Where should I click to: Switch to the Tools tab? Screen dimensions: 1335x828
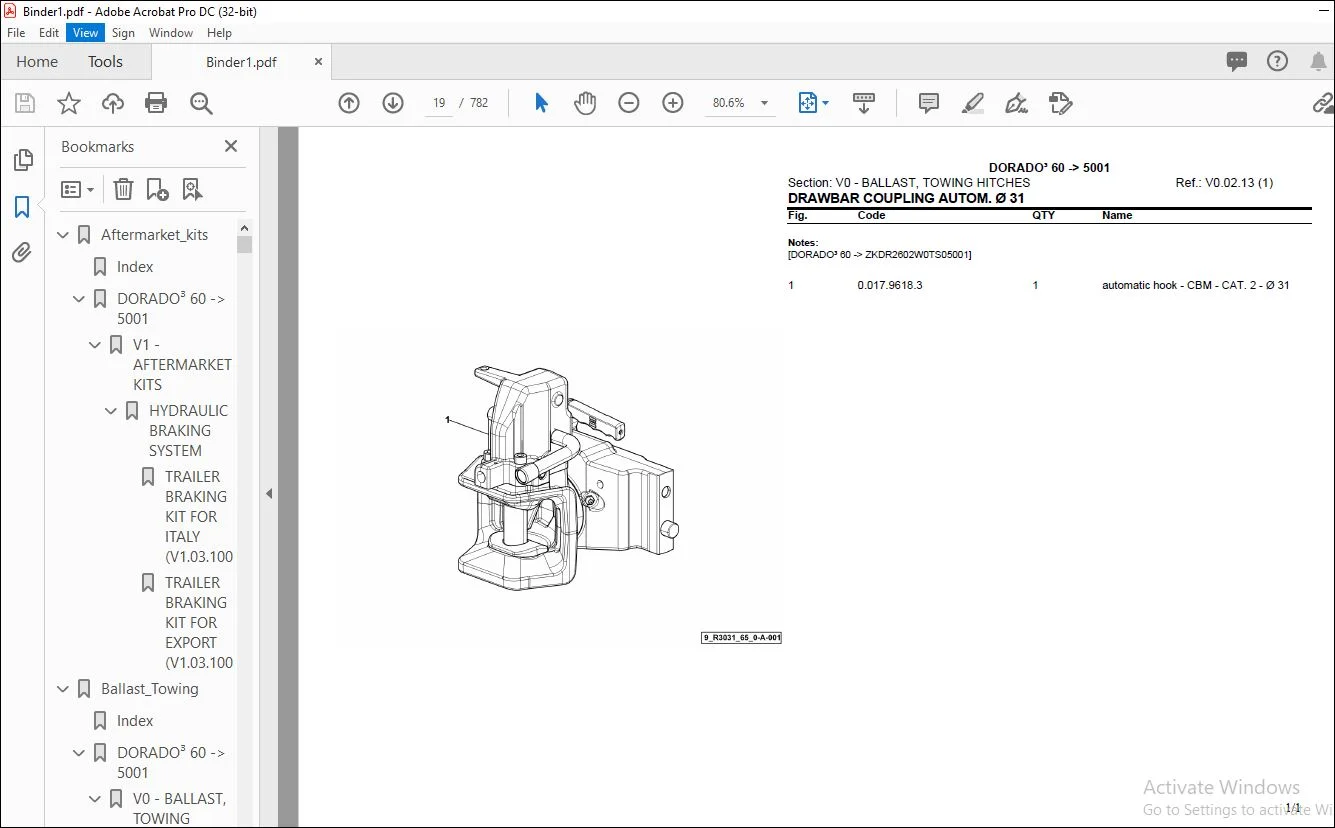105,62
